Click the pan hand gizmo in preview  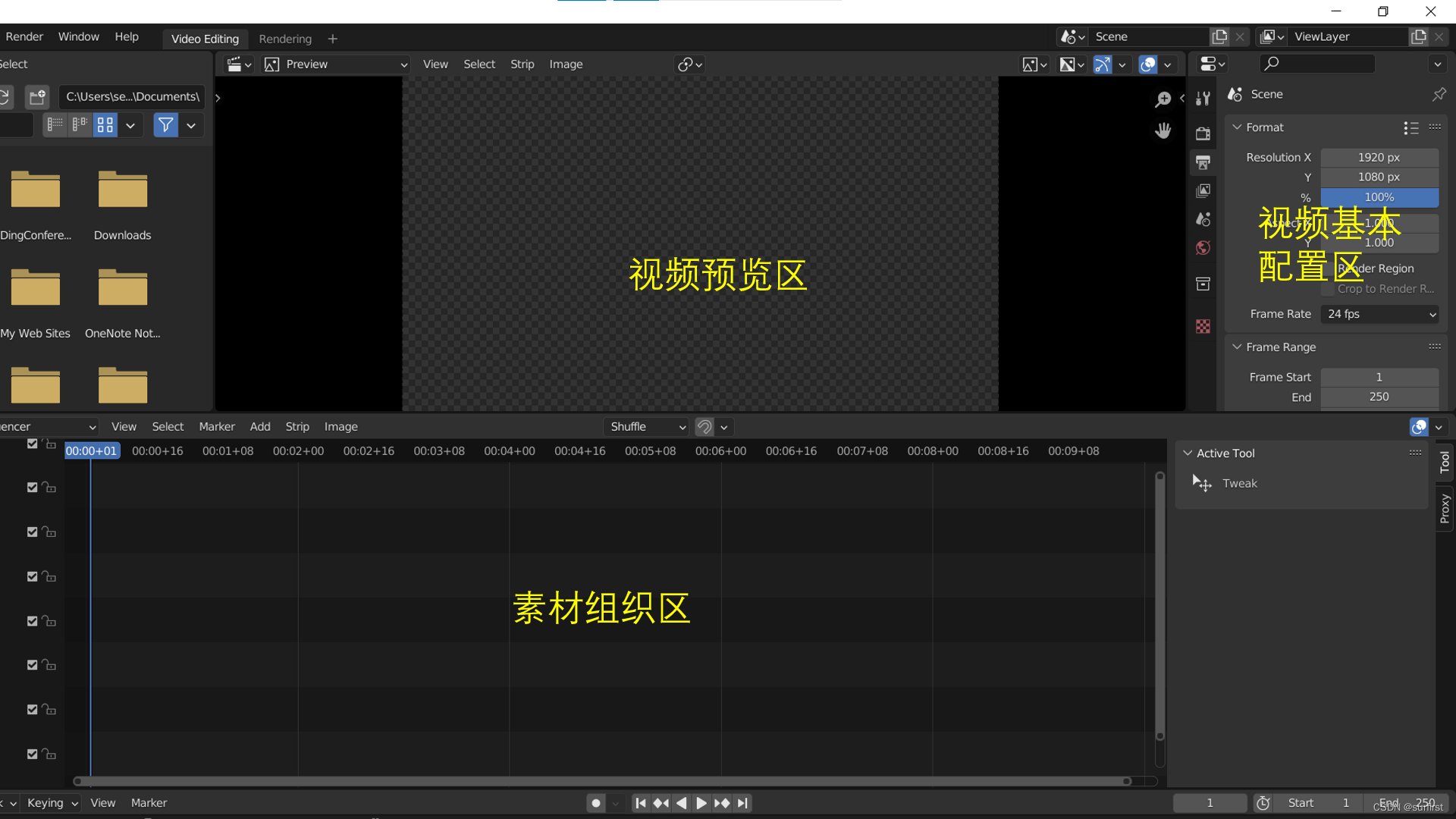point(1163,131)
